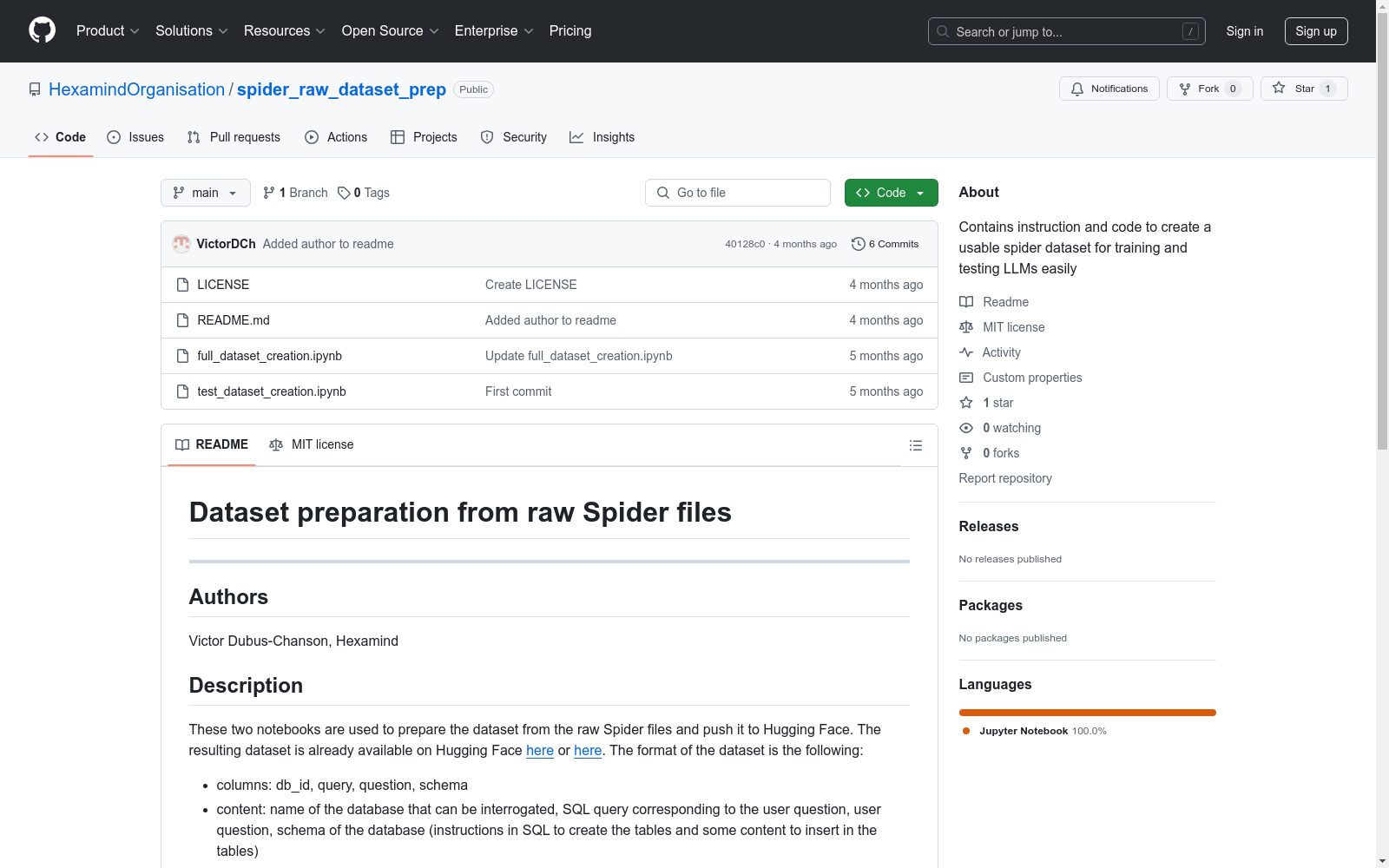Open the Projects tab
The image size is (1389, 868).
click(x=424, y=137)
